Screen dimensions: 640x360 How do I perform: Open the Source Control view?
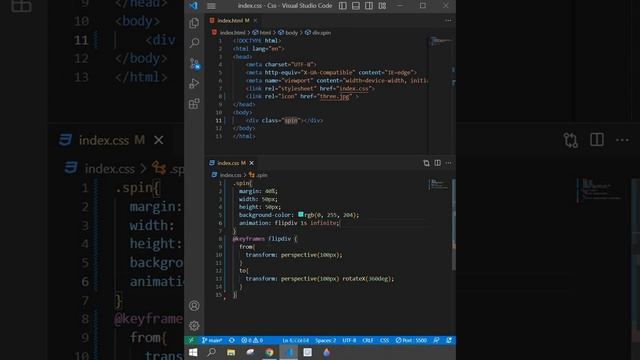(194, 63)
